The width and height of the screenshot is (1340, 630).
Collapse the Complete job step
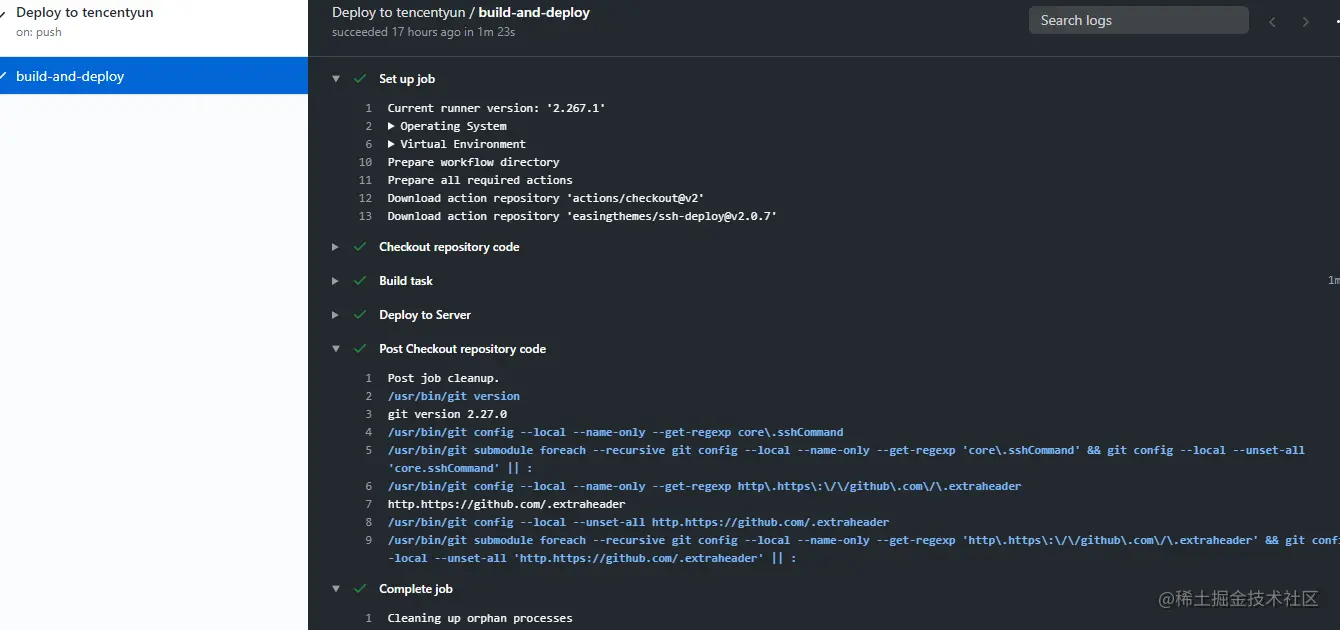tap(336, 589)
